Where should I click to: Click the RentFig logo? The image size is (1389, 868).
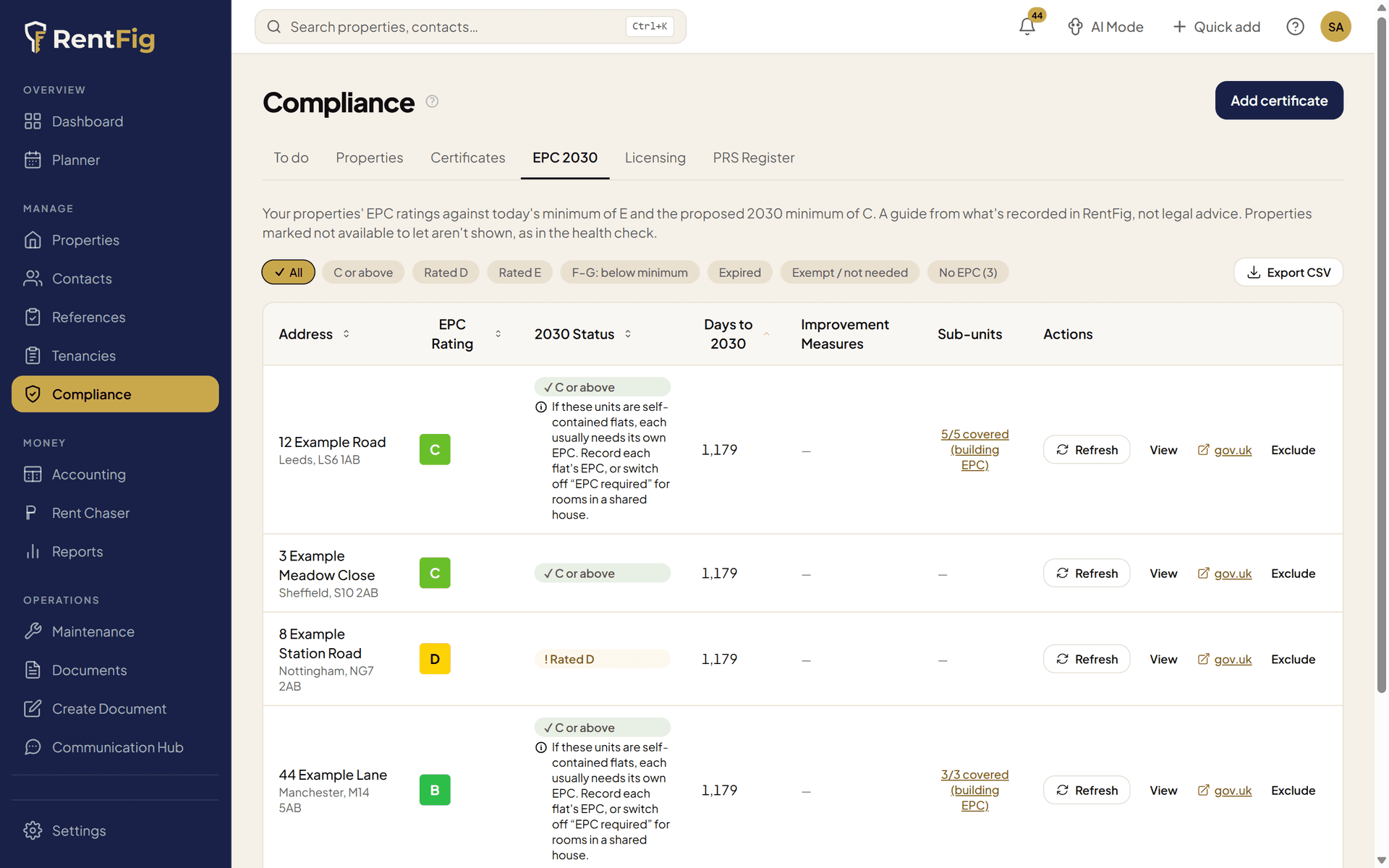point(90,38)
